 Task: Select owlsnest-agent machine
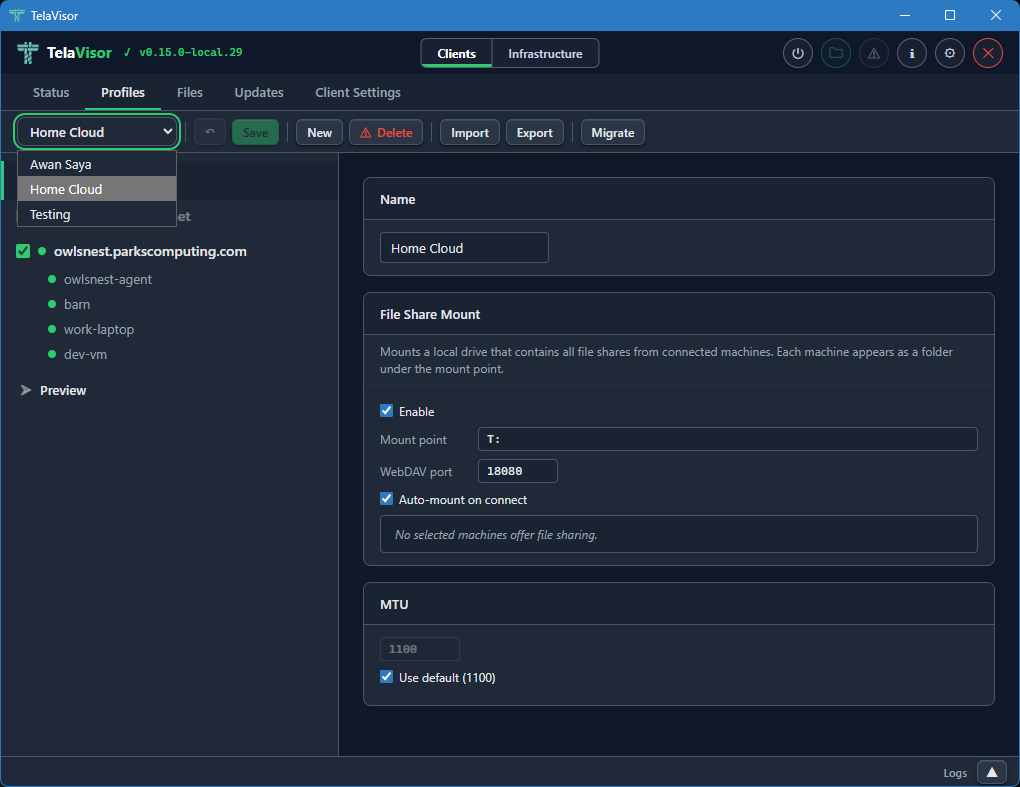click(x=107, y=279)
